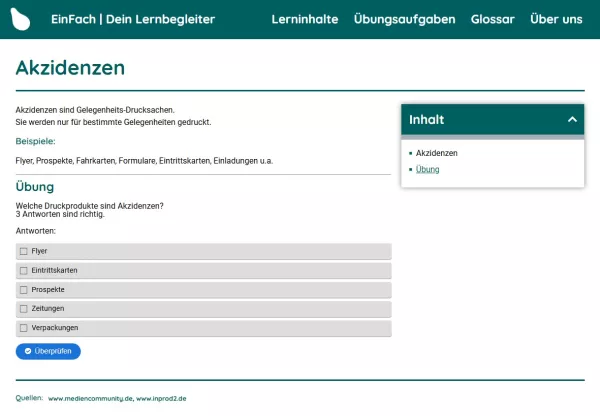This screenshot has height=416, width=600.
Task: Open the www.inprod2.de source link
Action: tap(161, 398)
